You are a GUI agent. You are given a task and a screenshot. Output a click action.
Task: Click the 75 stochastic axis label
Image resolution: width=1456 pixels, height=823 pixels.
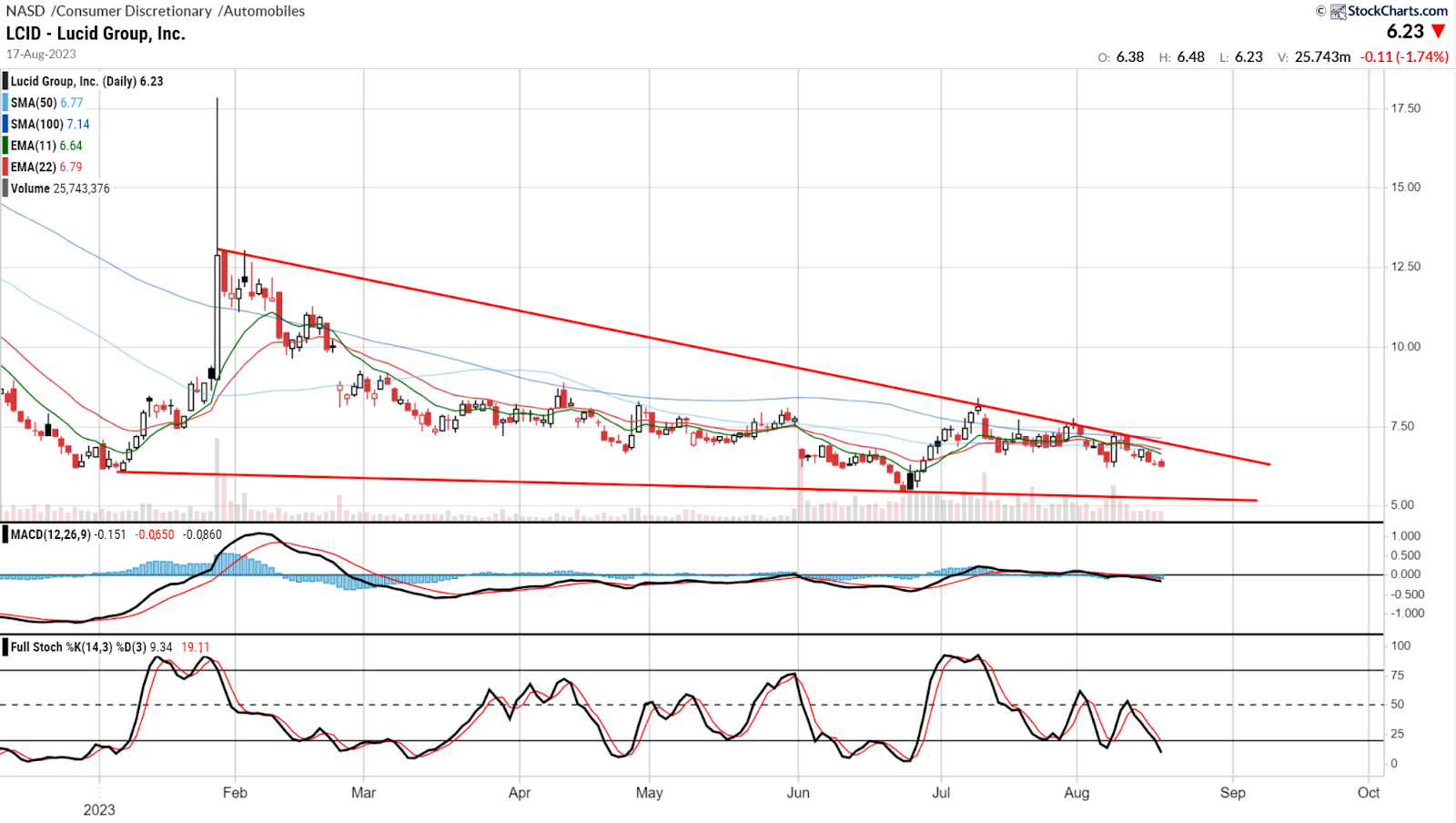pos(1397,676)
